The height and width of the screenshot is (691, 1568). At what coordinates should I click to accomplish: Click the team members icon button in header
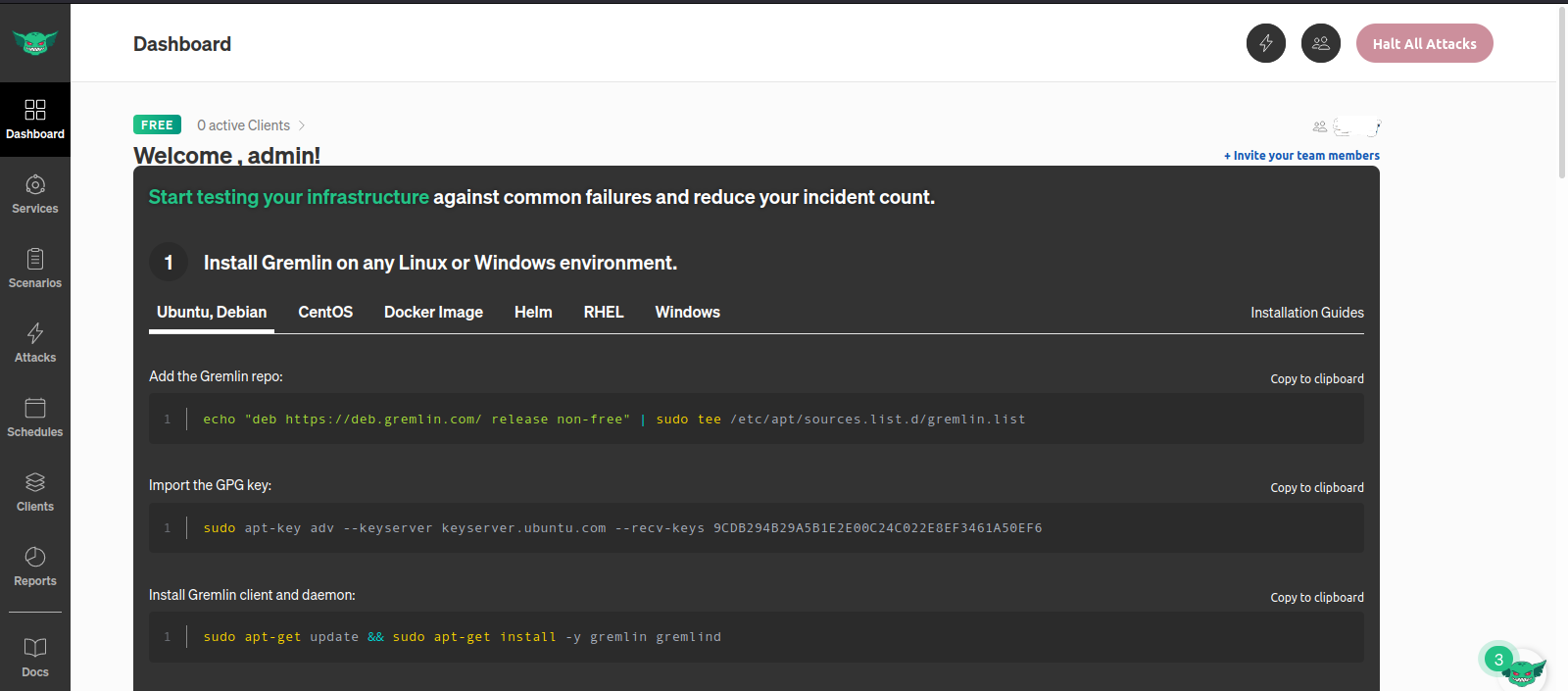1321,43
